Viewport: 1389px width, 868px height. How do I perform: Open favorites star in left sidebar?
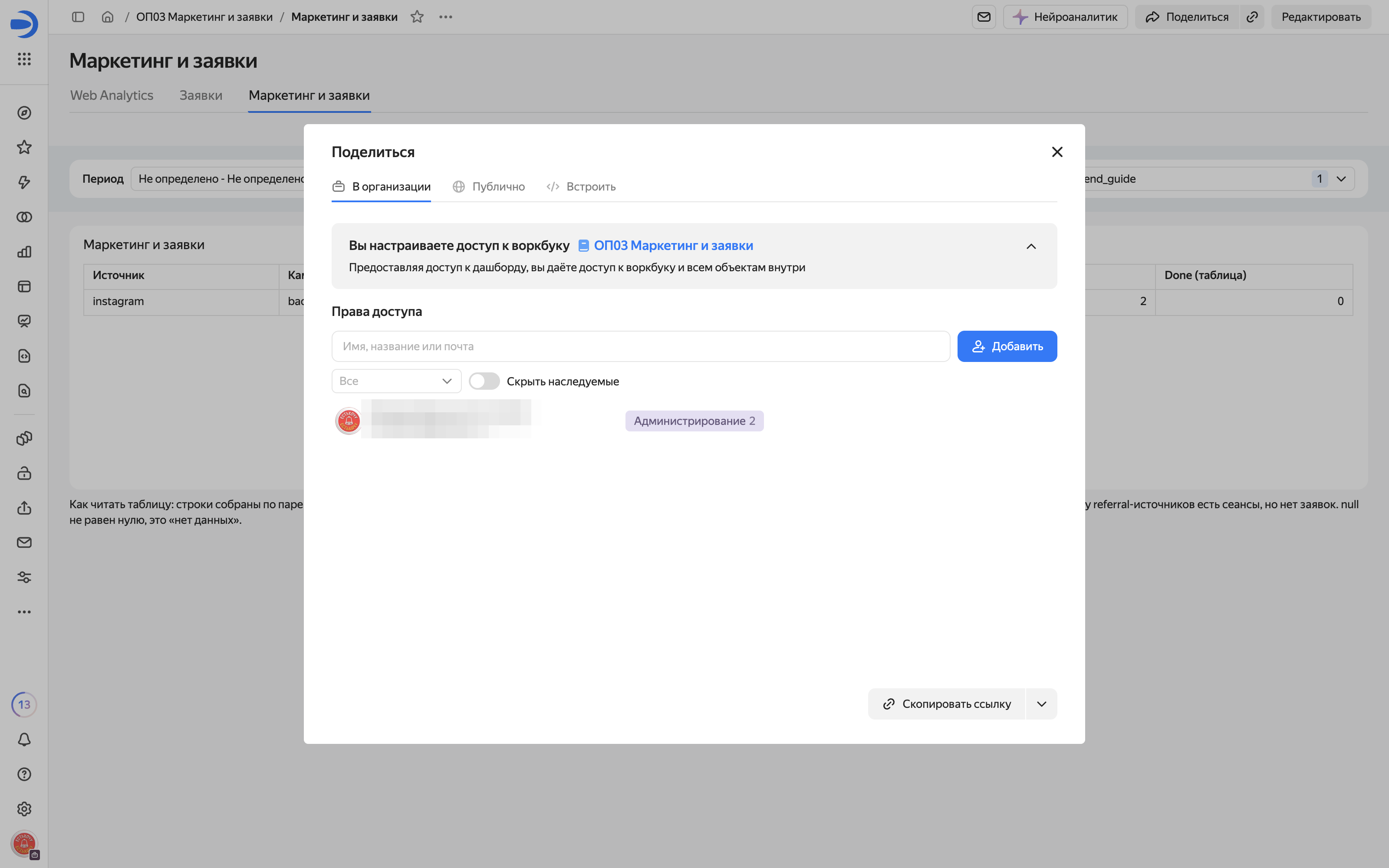pyautogui.click(x=24, y=148)
